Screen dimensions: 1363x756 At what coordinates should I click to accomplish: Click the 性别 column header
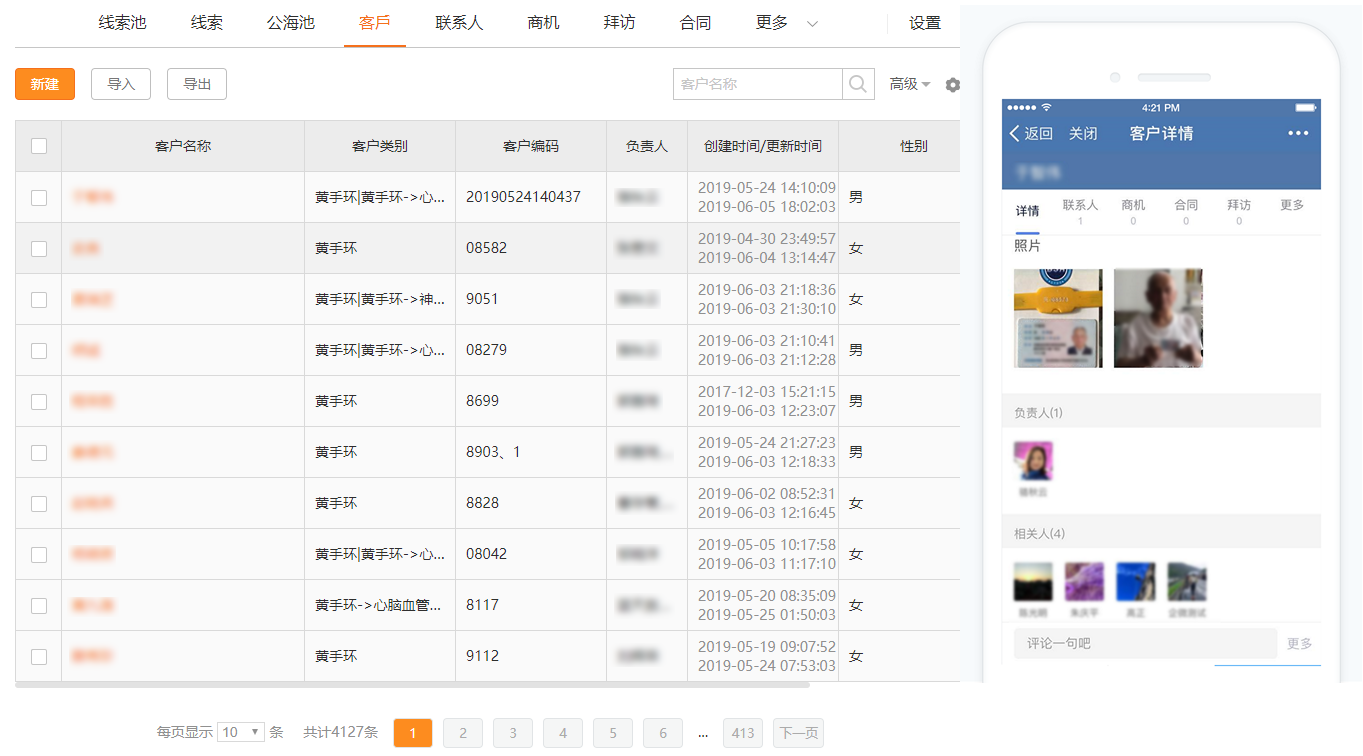pyautogui.click(x=914, y=146)
